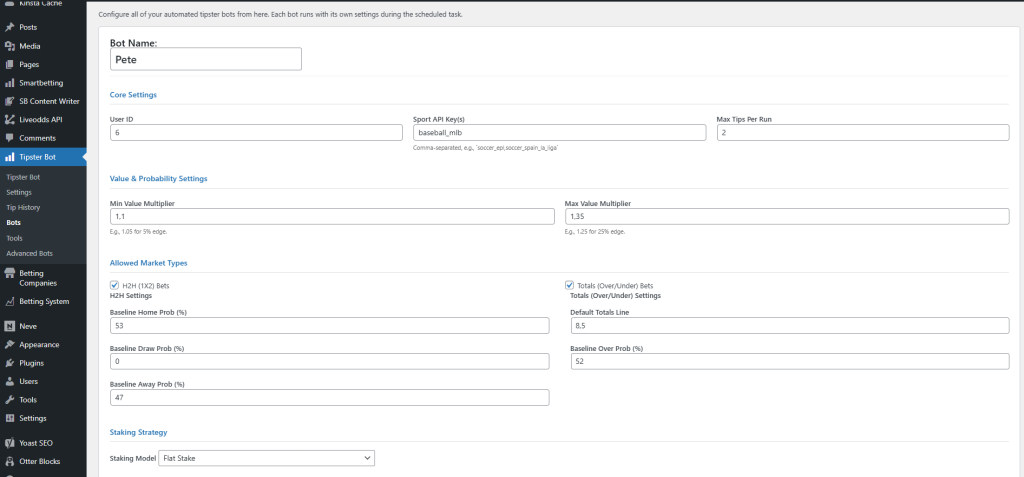
Task: Open Advanced Bots submenu item
Action: tap(29, 253)
